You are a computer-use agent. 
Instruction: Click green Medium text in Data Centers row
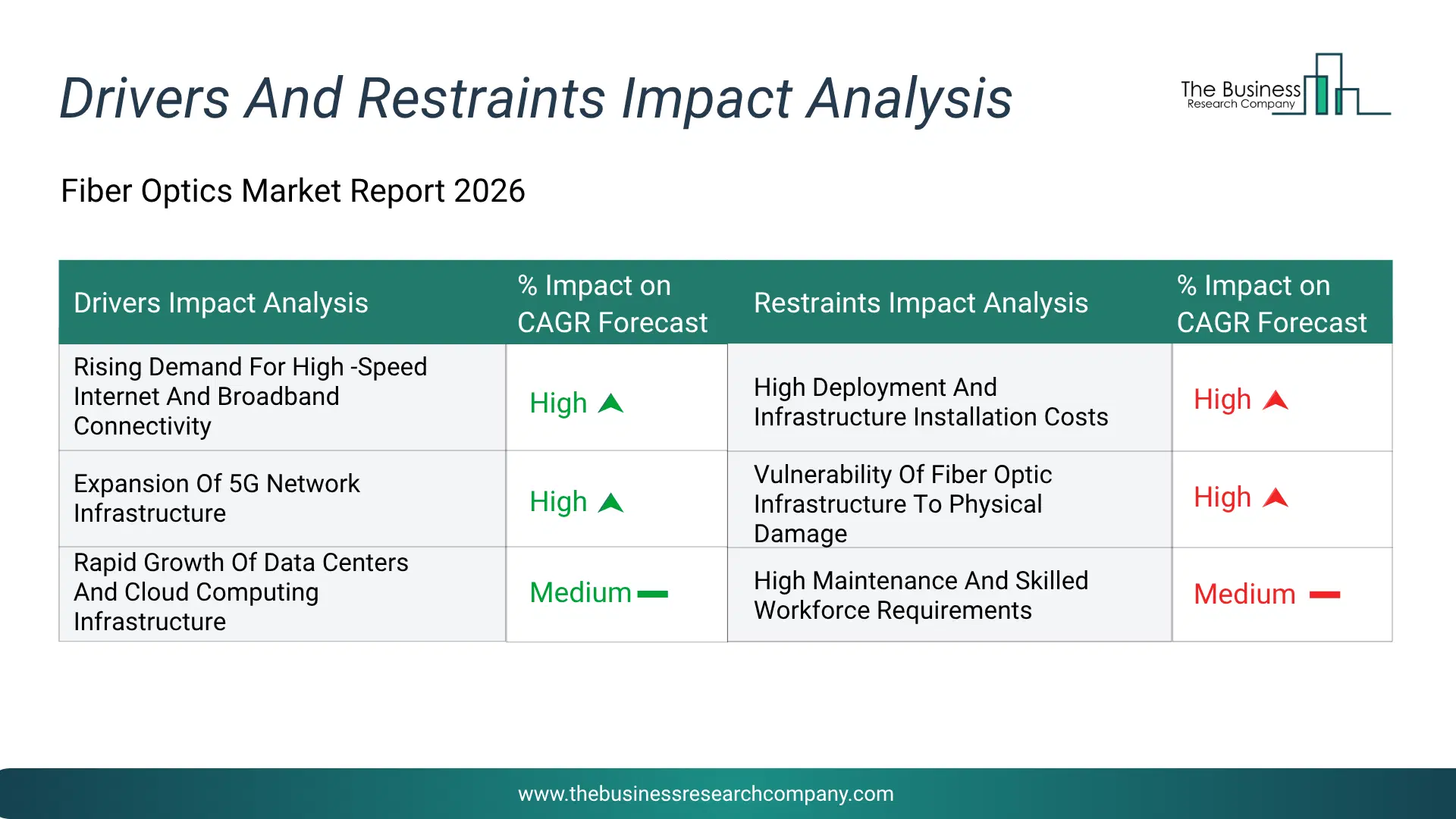click(x=580, y=593)
